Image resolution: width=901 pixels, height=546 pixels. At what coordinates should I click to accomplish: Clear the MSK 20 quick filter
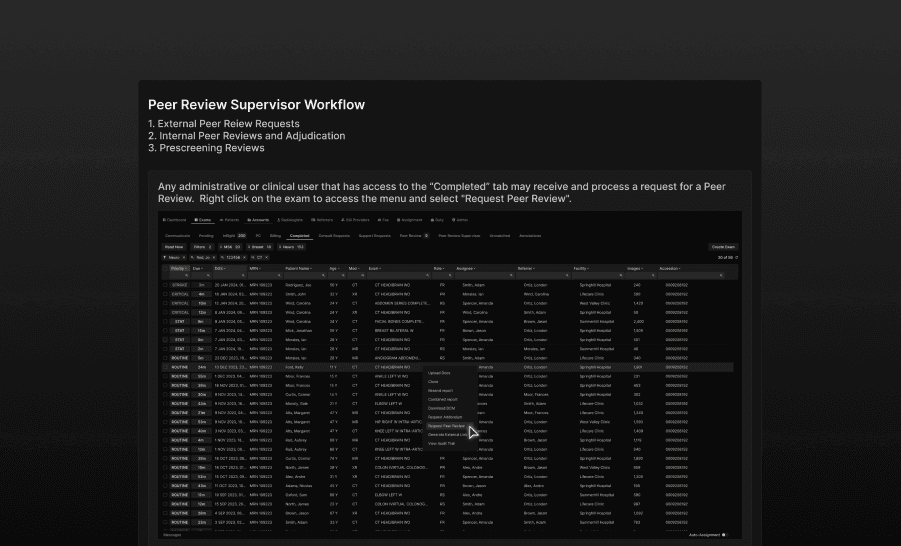click(x=222, y=247)
